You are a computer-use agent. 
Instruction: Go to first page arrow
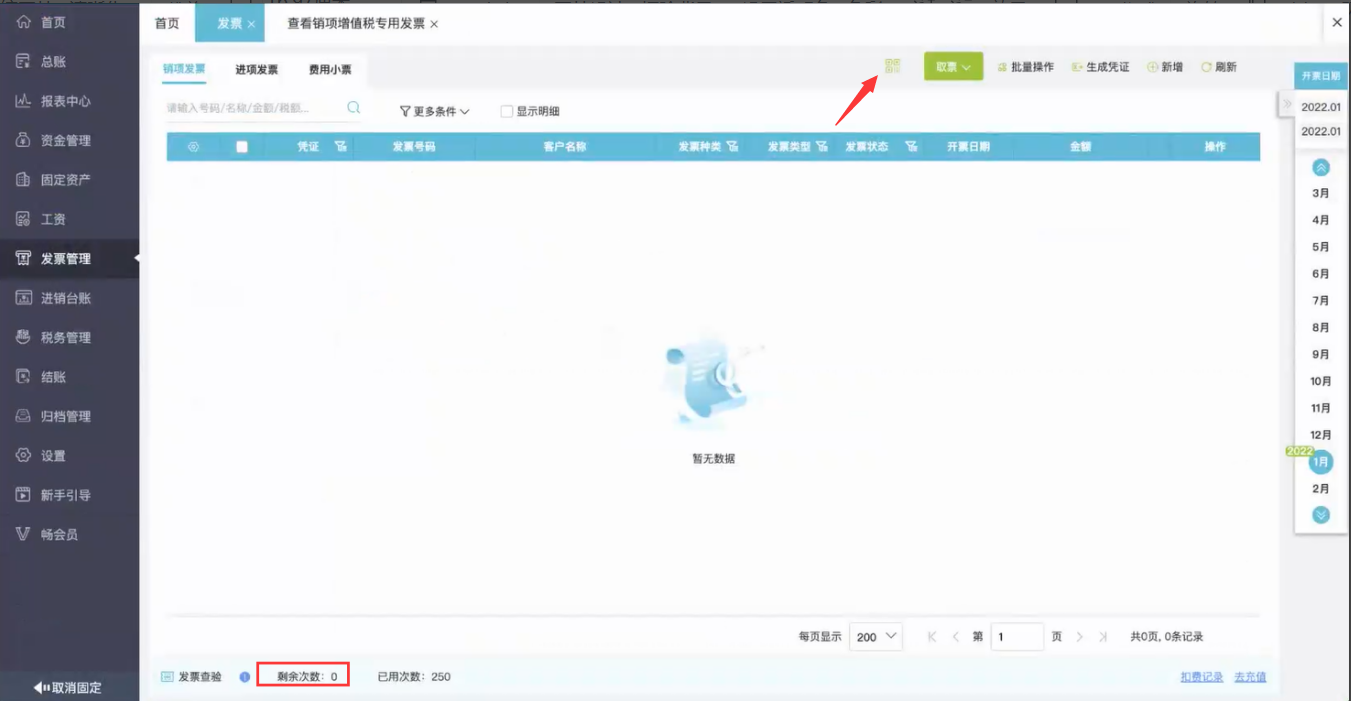(x=932, y=637)
